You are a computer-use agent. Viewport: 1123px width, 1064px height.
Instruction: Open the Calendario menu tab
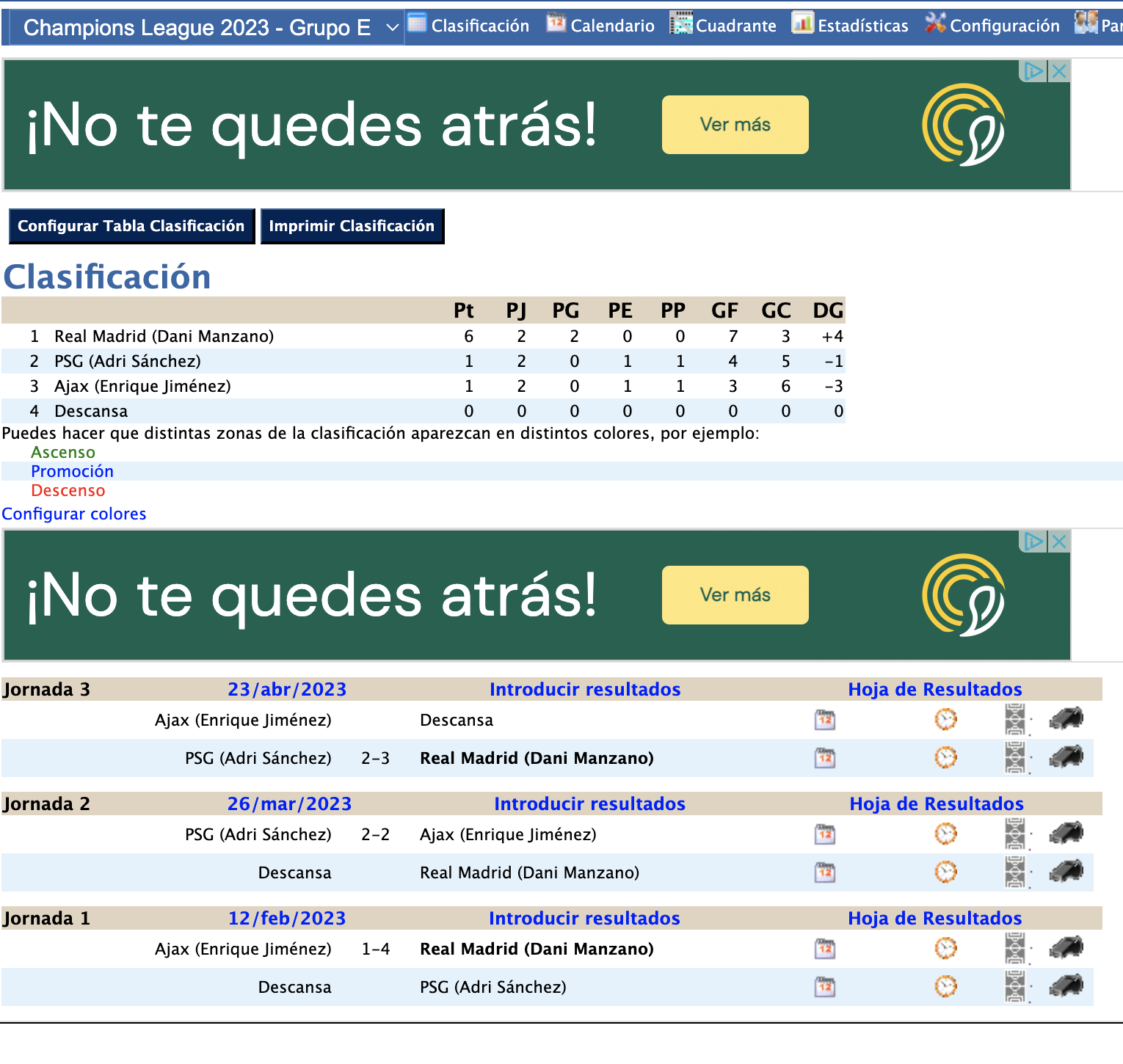pyautogui.click(x=600, y=26)
